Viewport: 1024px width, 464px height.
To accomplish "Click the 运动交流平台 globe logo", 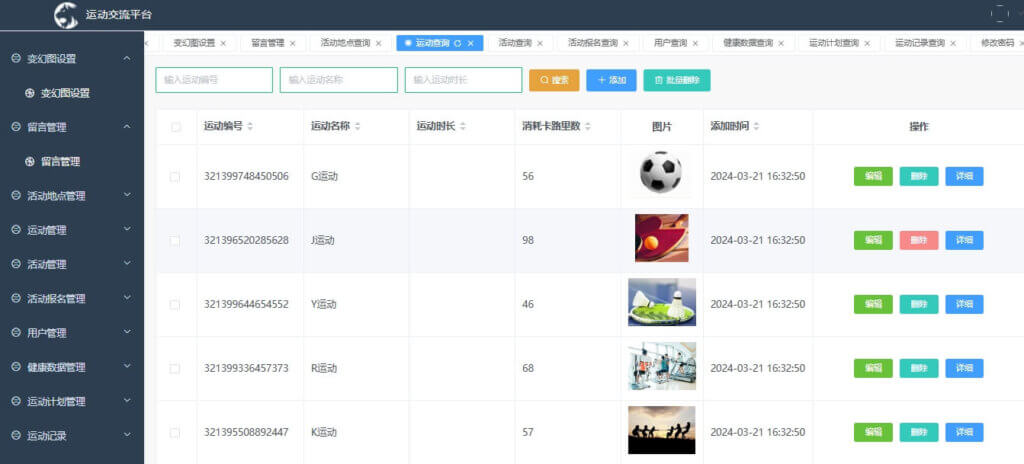I will coord(66,14).
